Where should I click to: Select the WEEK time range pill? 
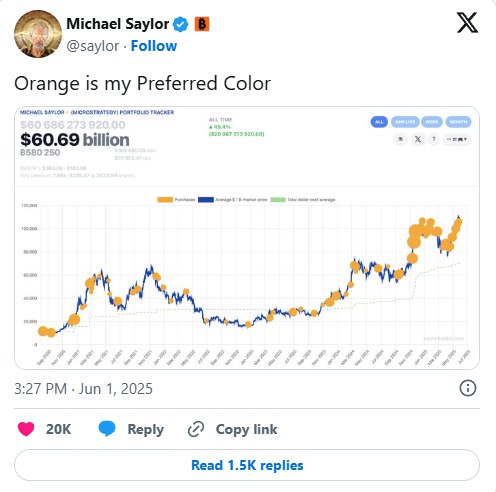[432, 122]
